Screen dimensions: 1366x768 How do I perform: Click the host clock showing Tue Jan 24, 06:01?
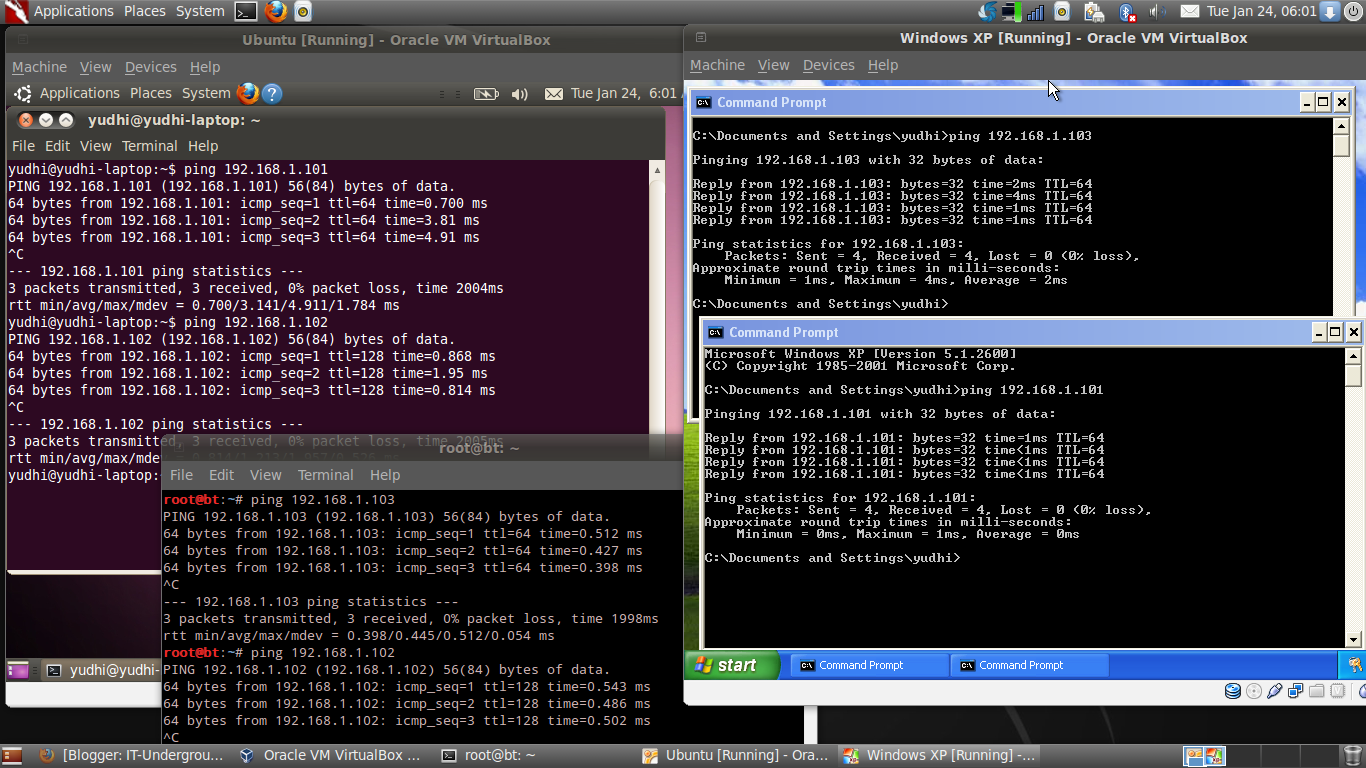[x=1260, y=11]
